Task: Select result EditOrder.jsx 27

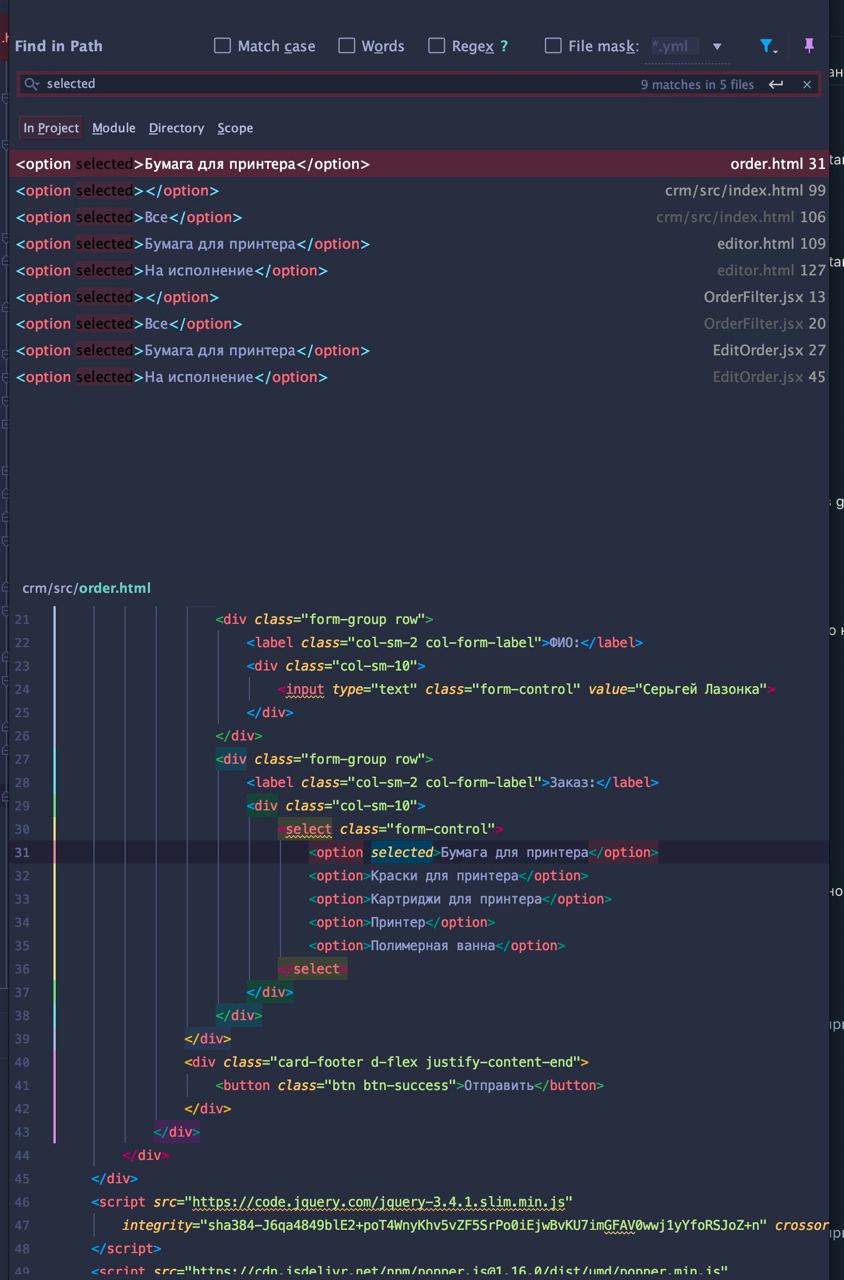Action: pos(419,350)
